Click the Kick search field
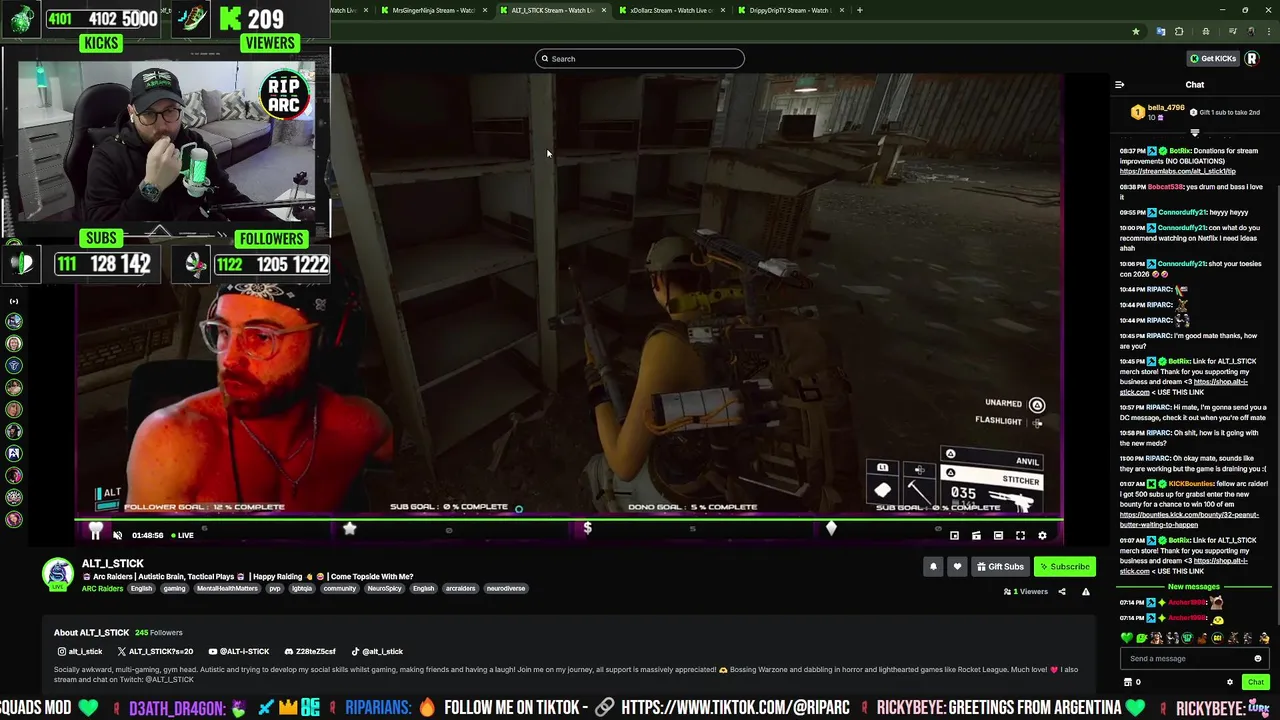The image size is (1280, 720). tap(640, 59)
